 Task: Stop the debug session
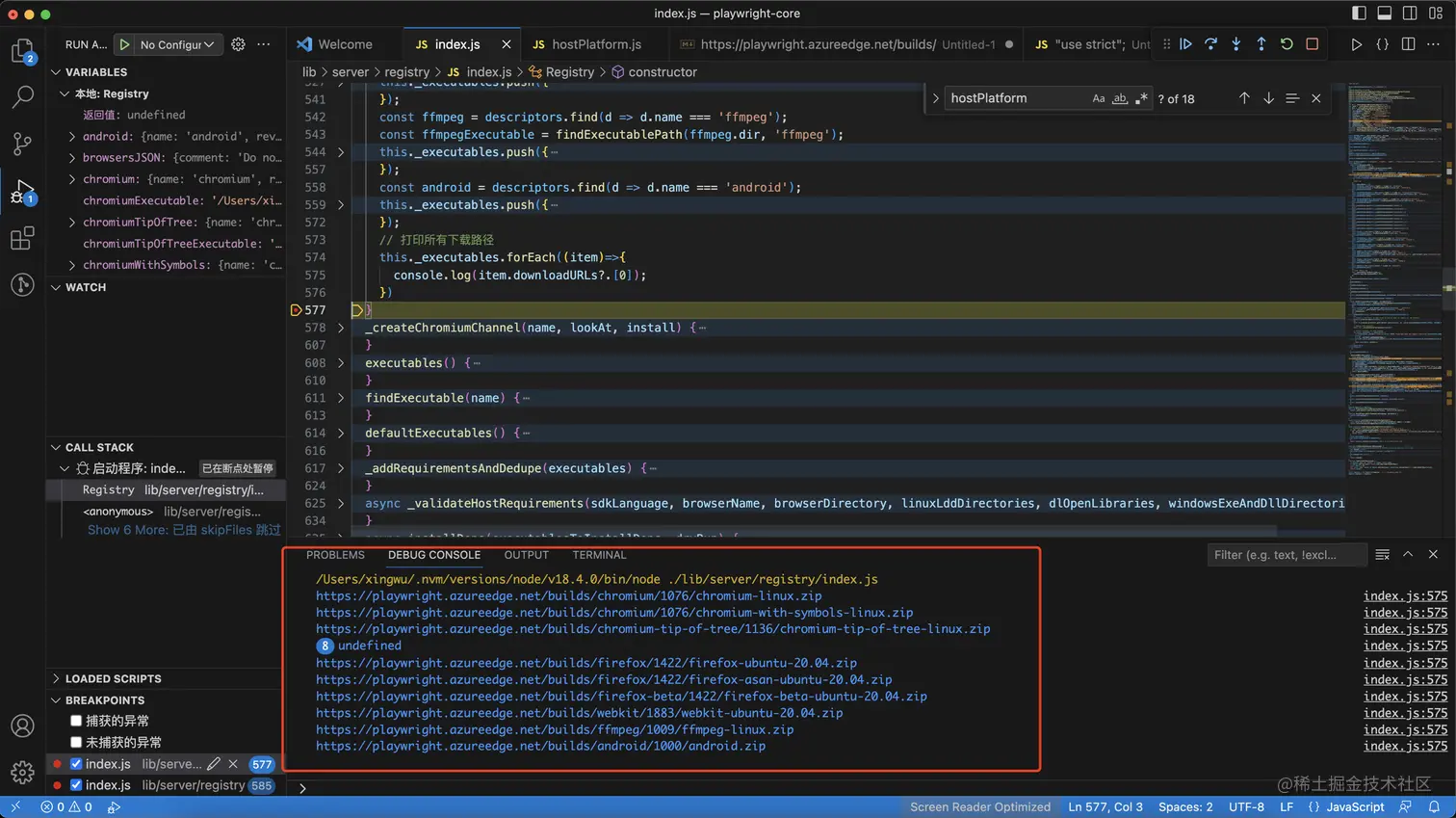click(1312, 44)
